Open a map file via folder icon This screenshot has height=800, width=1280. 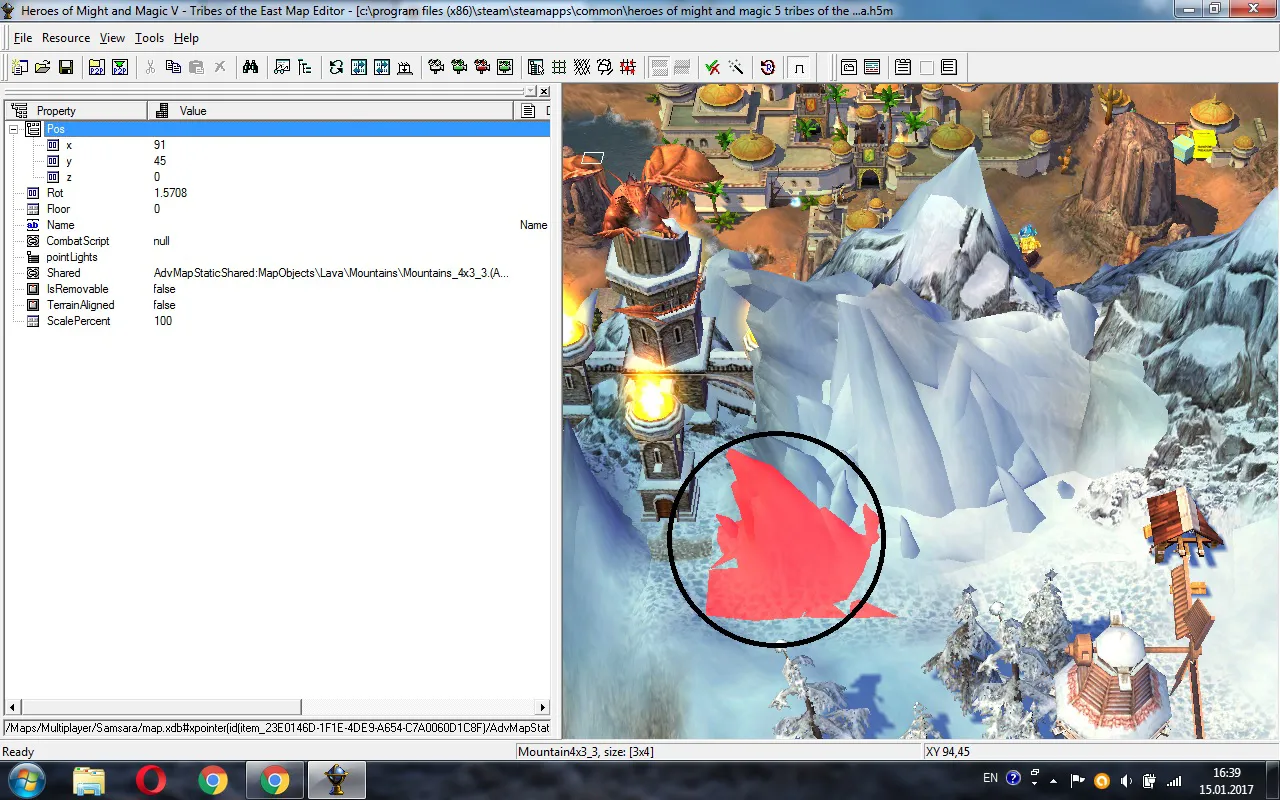coord(42,67)
